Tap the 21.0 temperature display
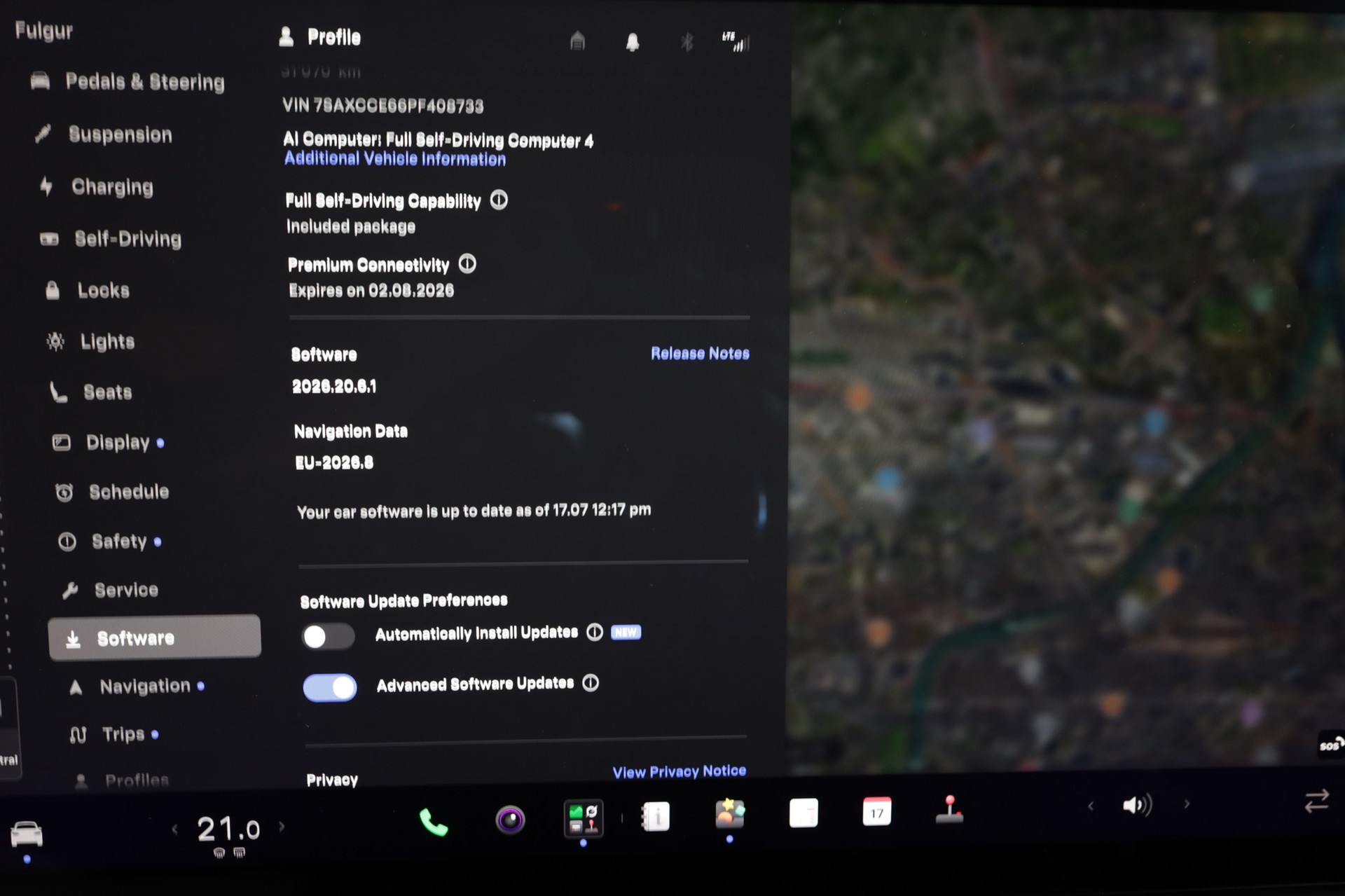 click(x=228, y=829)
